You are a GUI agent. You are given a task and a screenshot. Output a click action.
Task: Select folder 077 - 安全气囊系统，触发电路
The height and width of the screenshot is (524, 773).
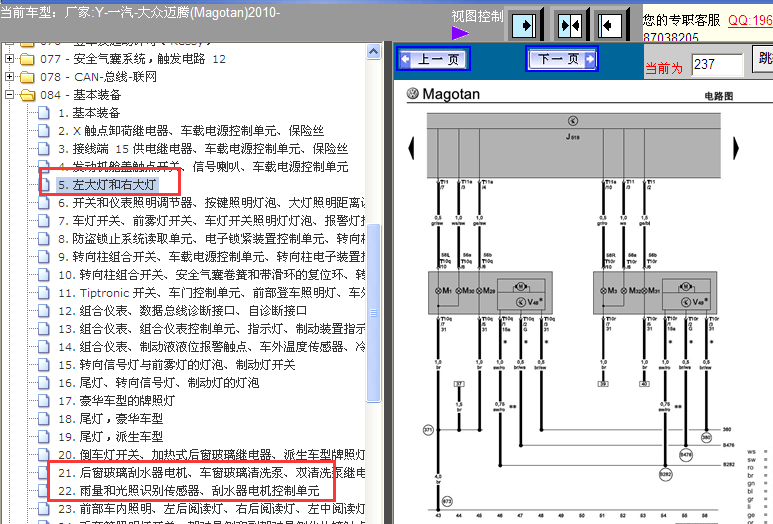[133, 59]
